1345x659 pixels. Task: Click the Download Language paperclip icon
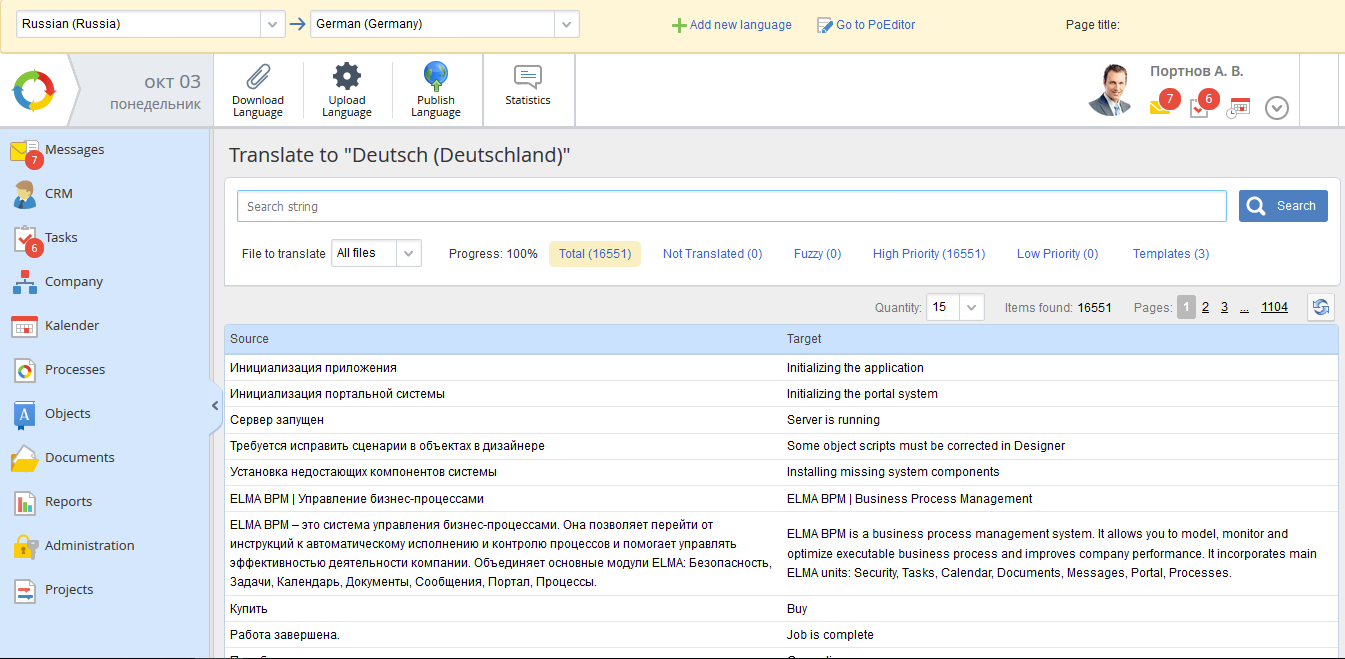258,77
